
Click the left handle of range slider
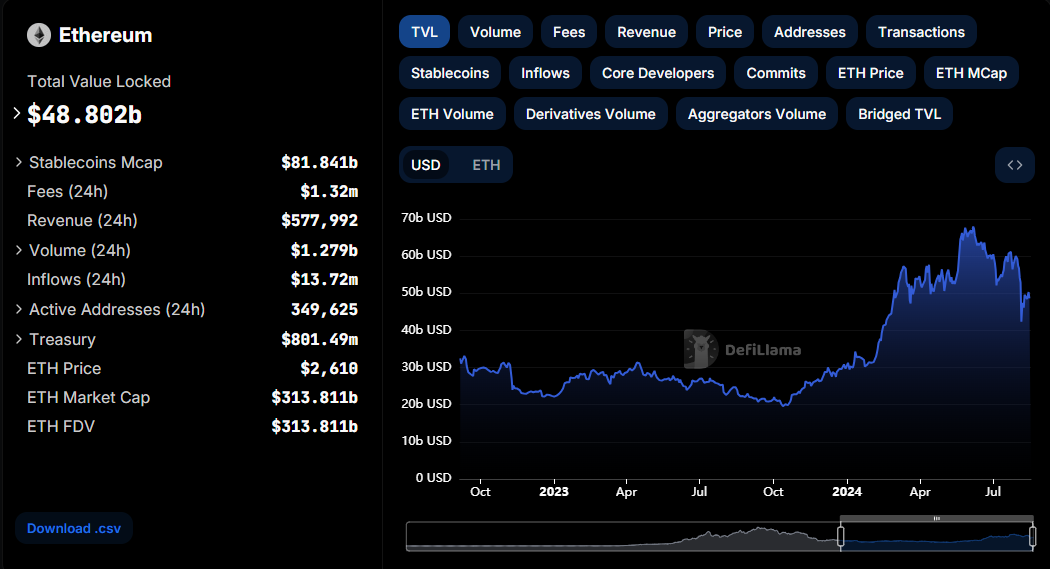[x=840, y=536]
